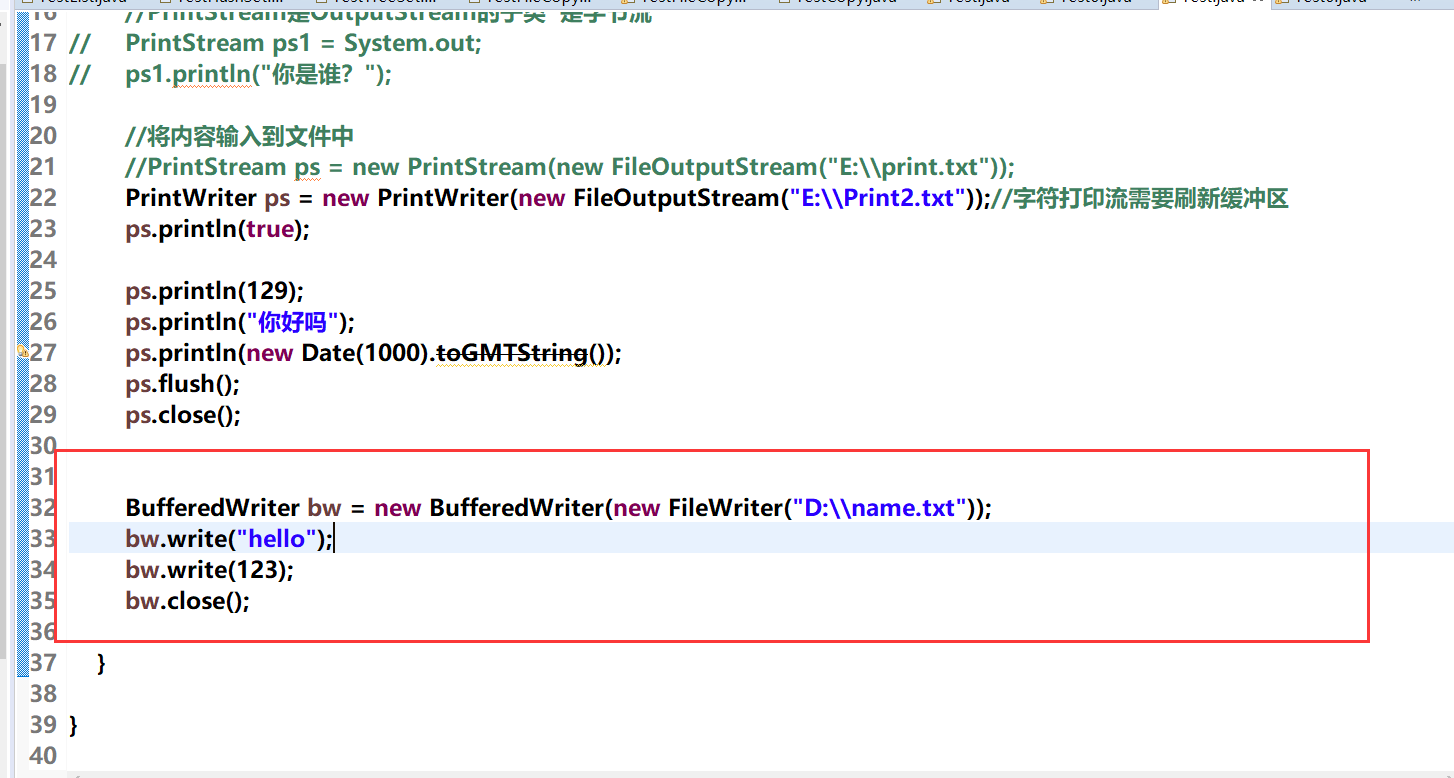Click the string "E:\\Print2.txt" in the code
This screenshot has height=778, width=1454.
pos(876,198)
